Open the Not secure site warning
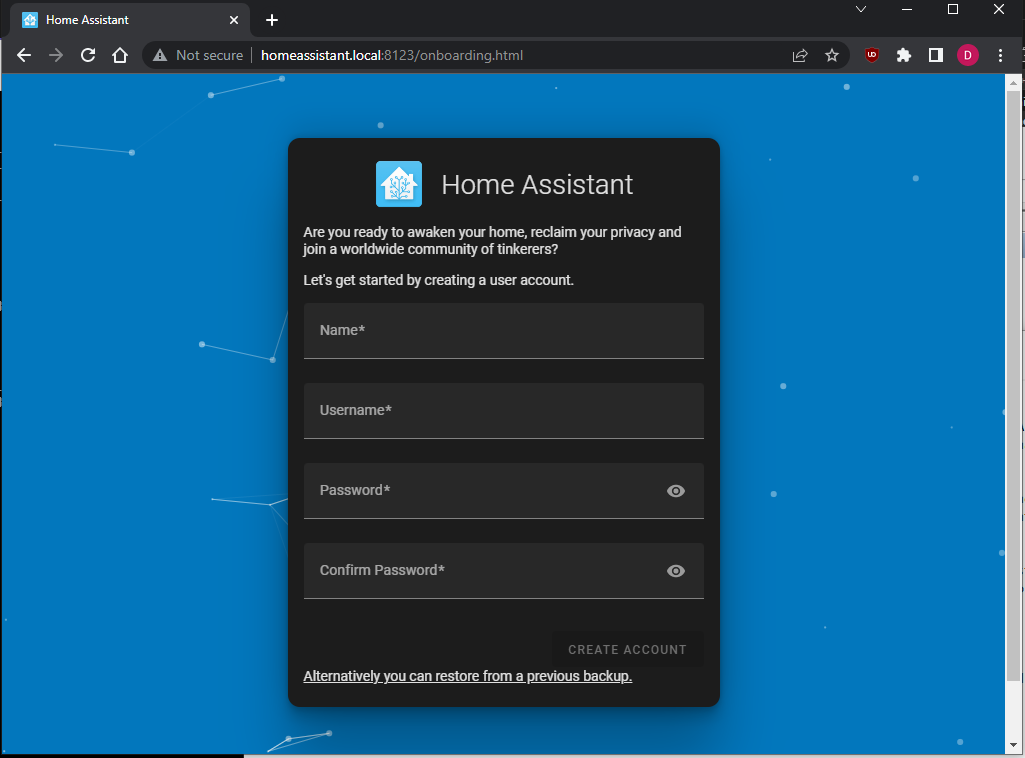The width and height of the screenshot is (1025, 758). coord(198,56)
